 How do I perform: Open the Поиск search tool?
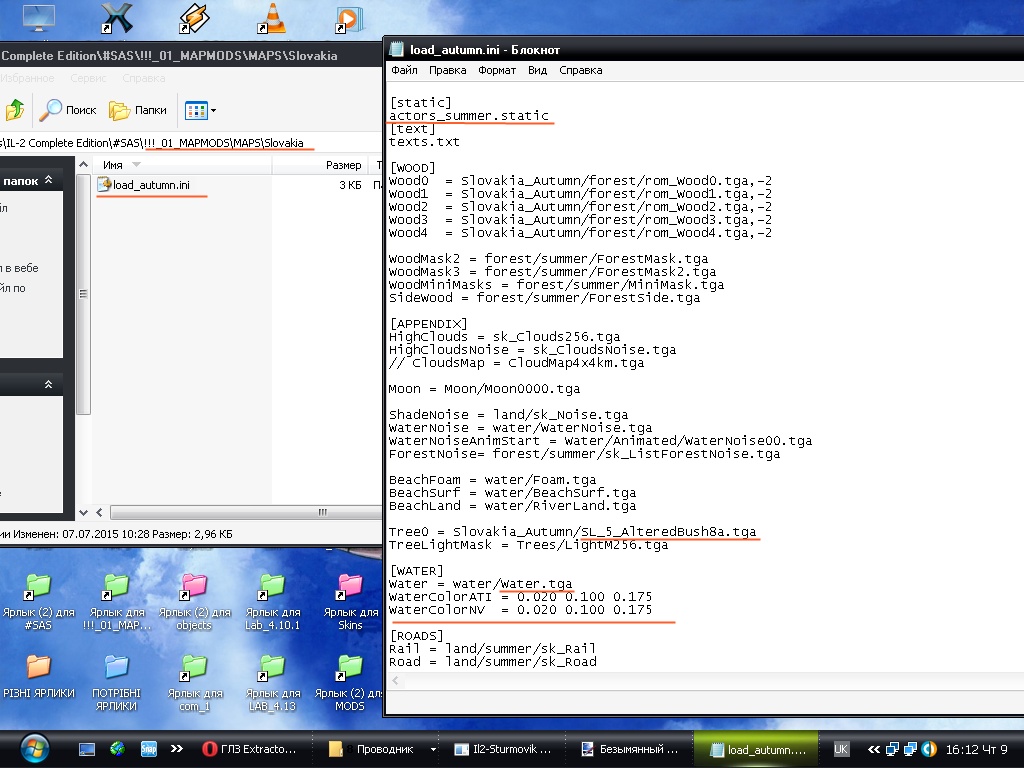[x=68, y=110]
